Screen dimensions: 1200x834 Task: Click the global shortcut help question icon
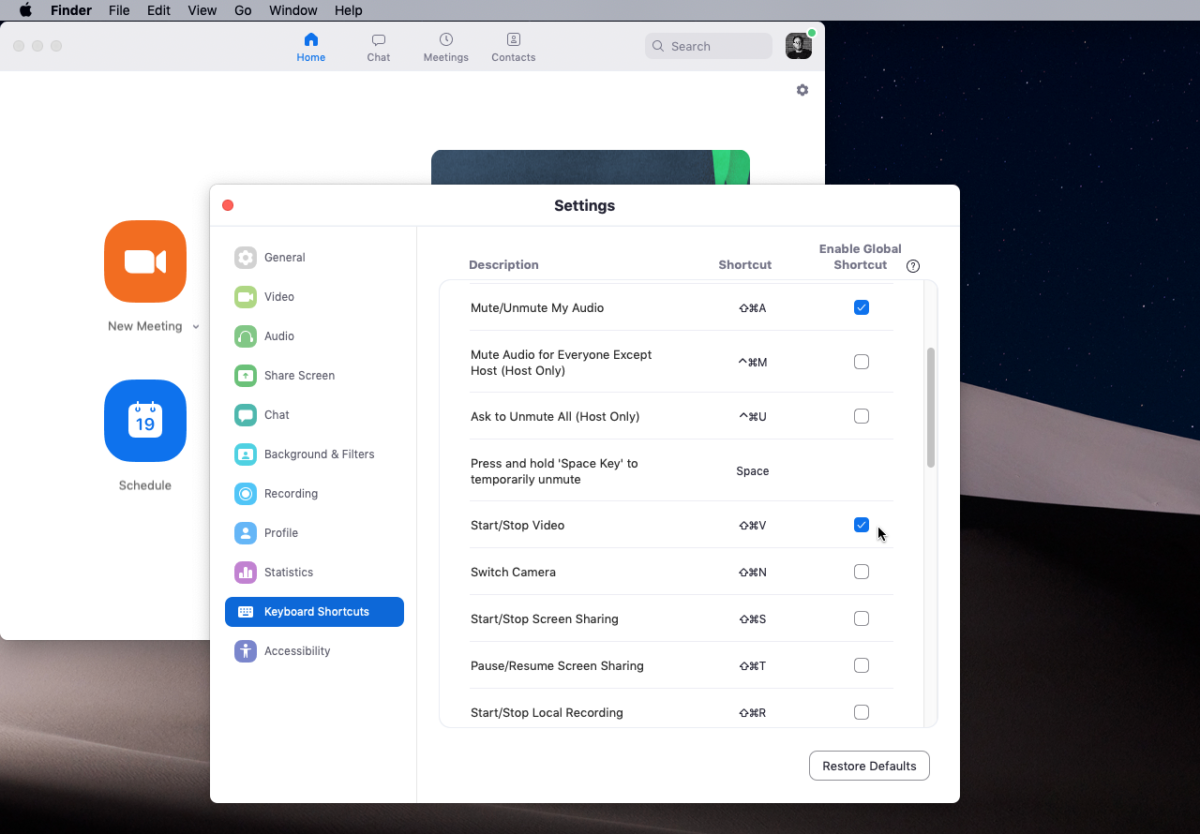913,266
